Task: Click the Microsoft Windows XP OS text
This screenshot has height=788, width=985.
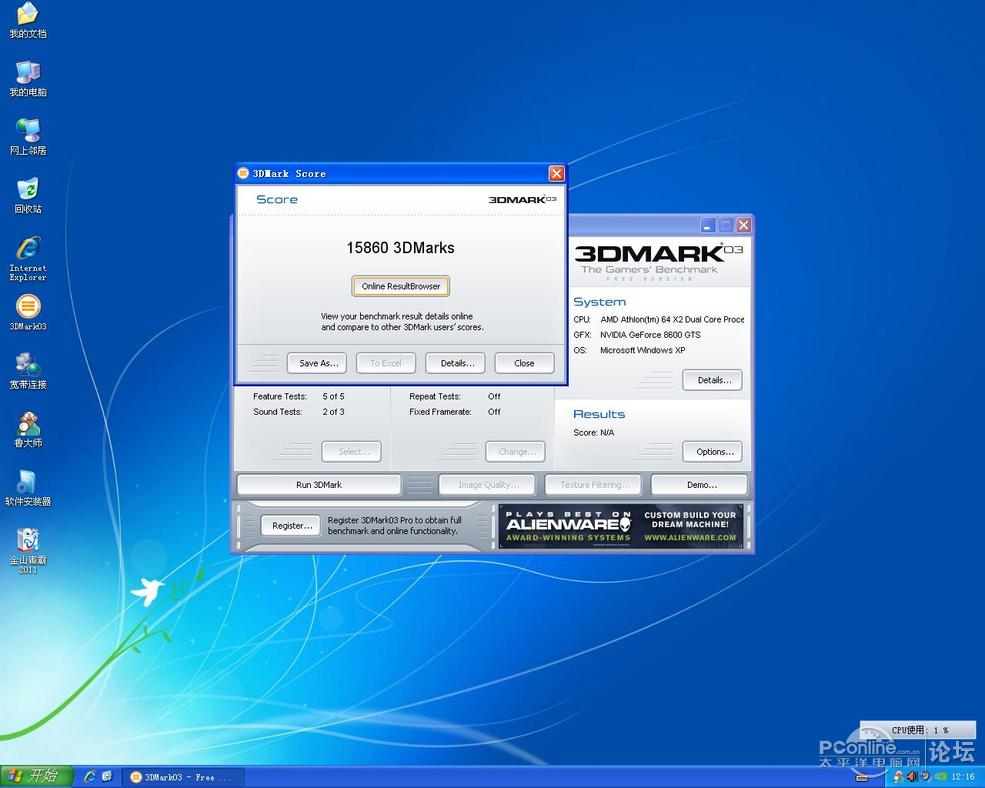Action: [642, 350]
